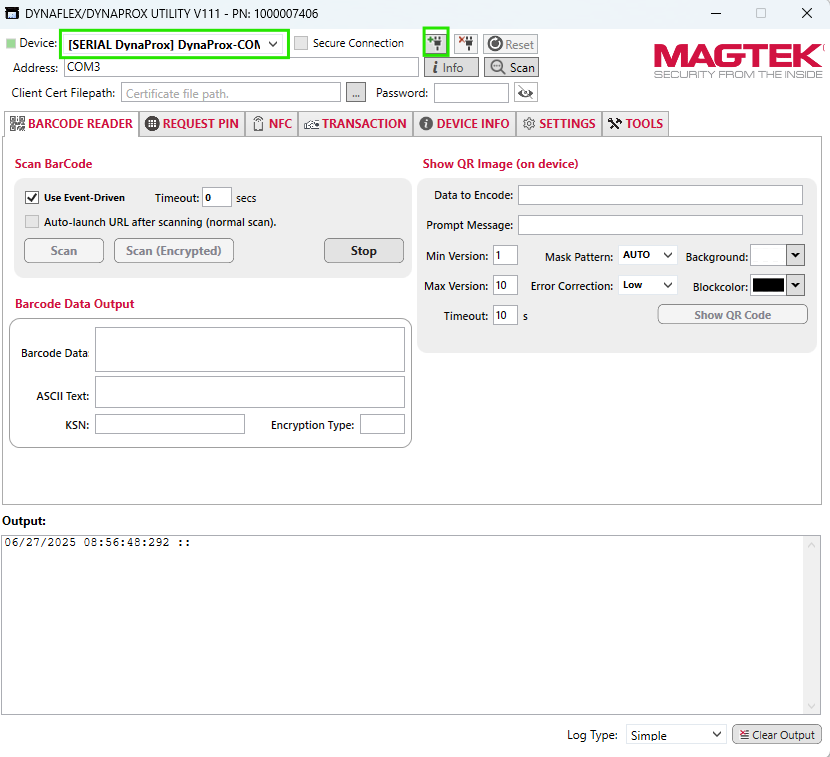Open the REQUEST PIN tab

pyautogui.click(x=192, y=124)
